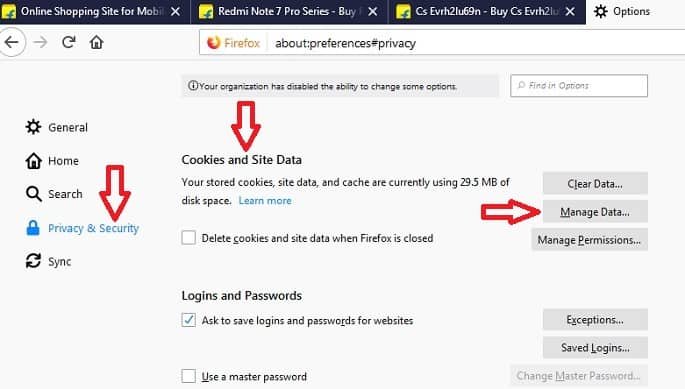Close the Cs Evrh2lu69n tab

click(570, 11)
